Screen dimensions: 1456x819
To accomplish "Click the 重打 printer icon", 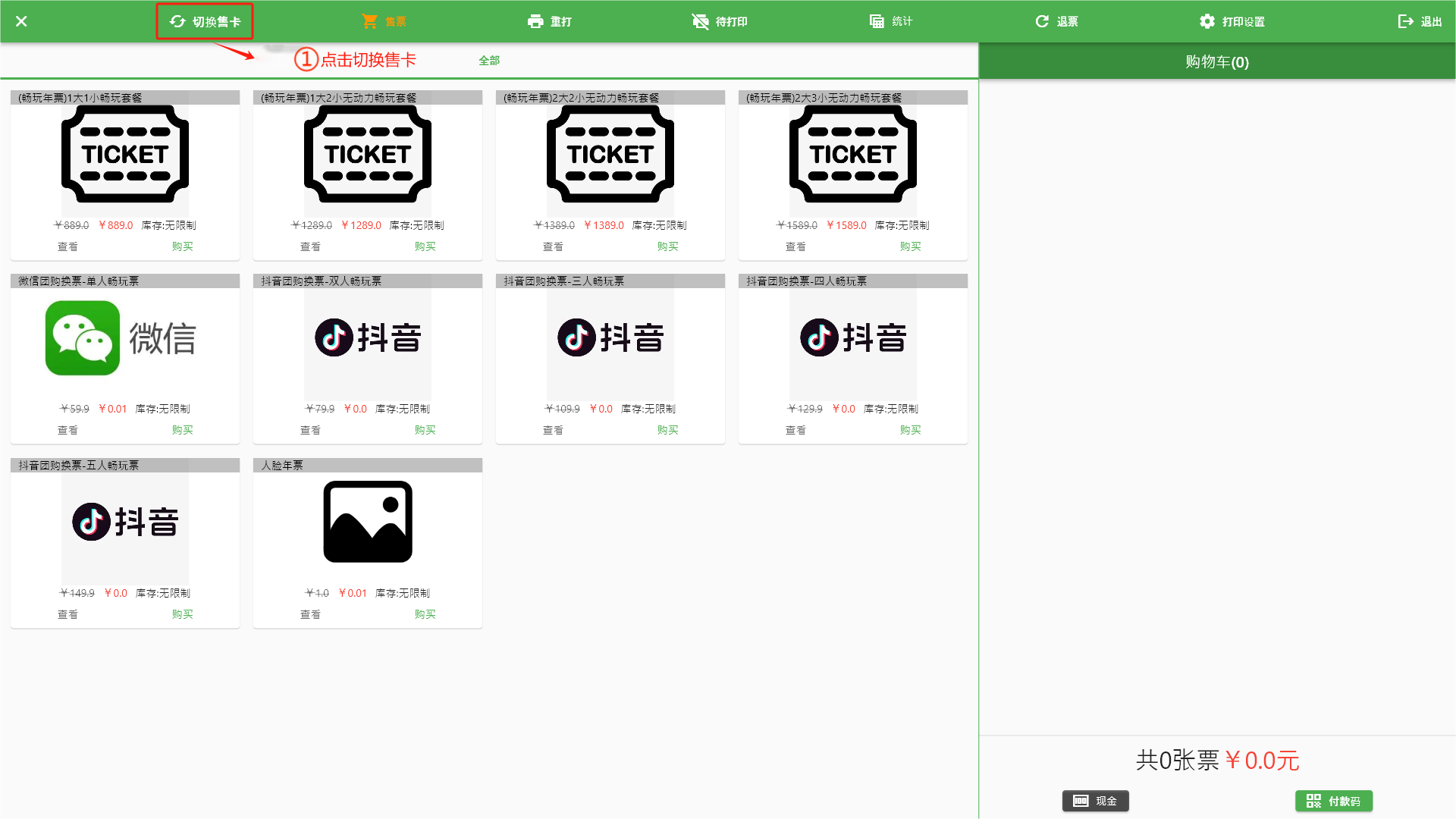I will point(535,21).
